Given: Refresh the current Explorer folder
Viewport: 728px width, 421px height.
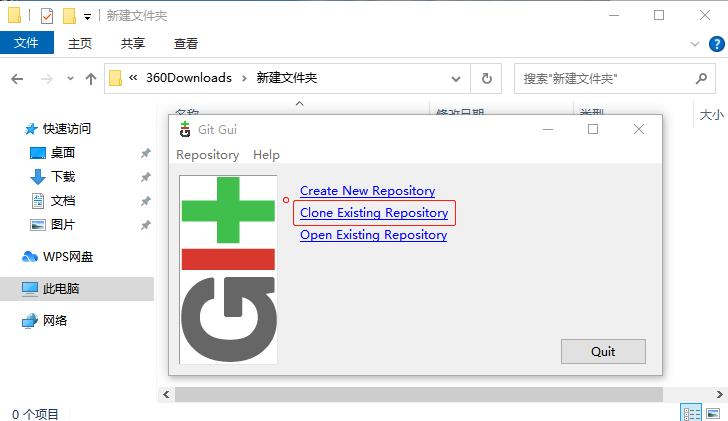Looking at the screenshot, I should [x=487, y=78].
